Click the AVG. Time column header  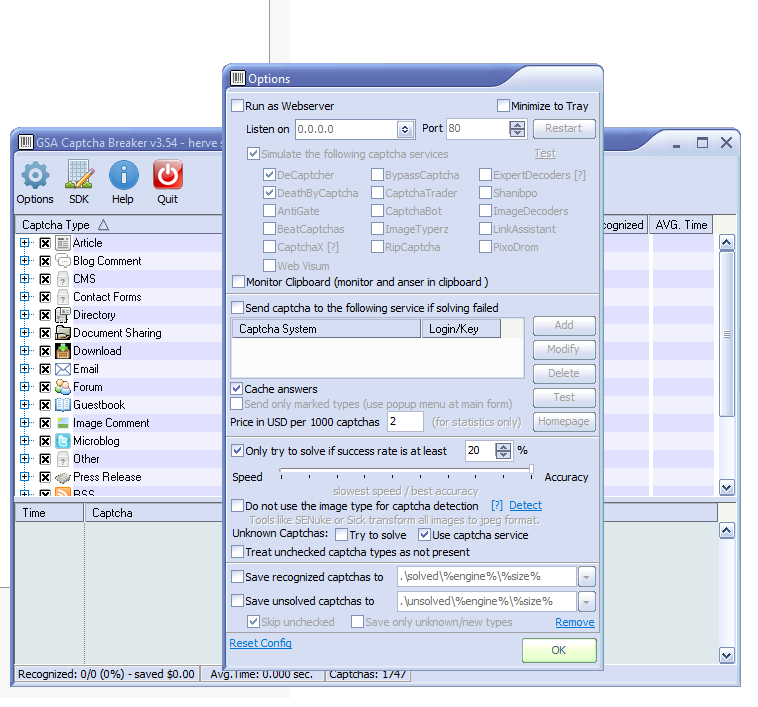(681, 225)
